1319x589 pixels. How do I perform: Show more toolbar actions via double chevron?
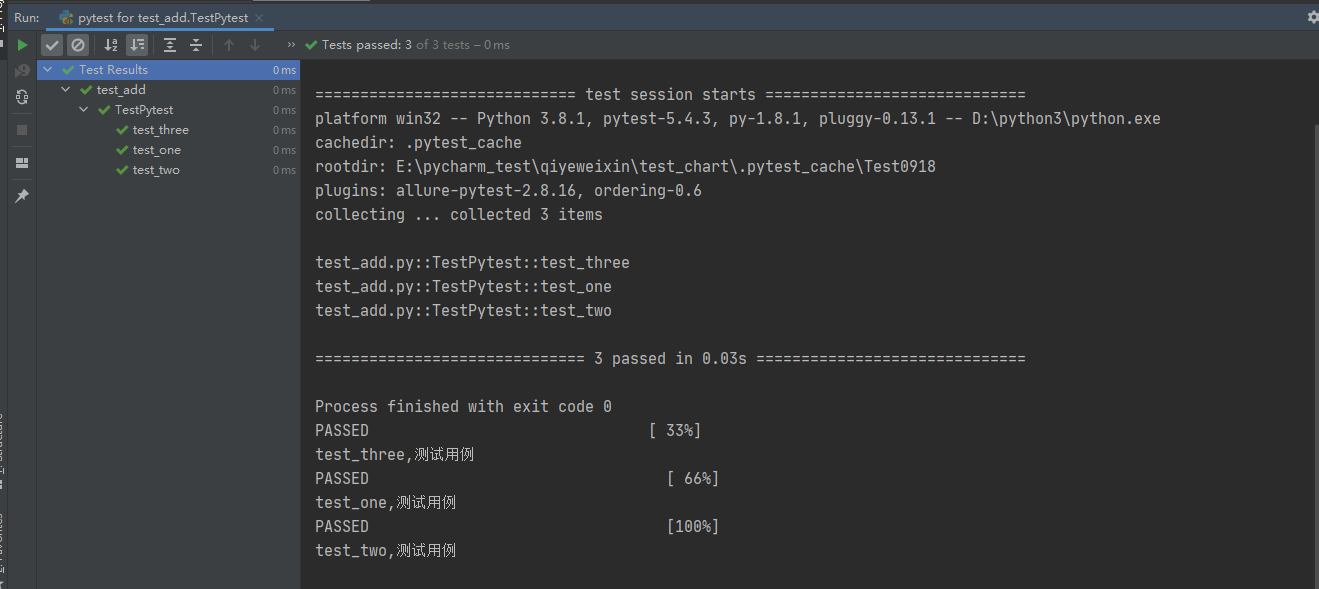point(291,45)
